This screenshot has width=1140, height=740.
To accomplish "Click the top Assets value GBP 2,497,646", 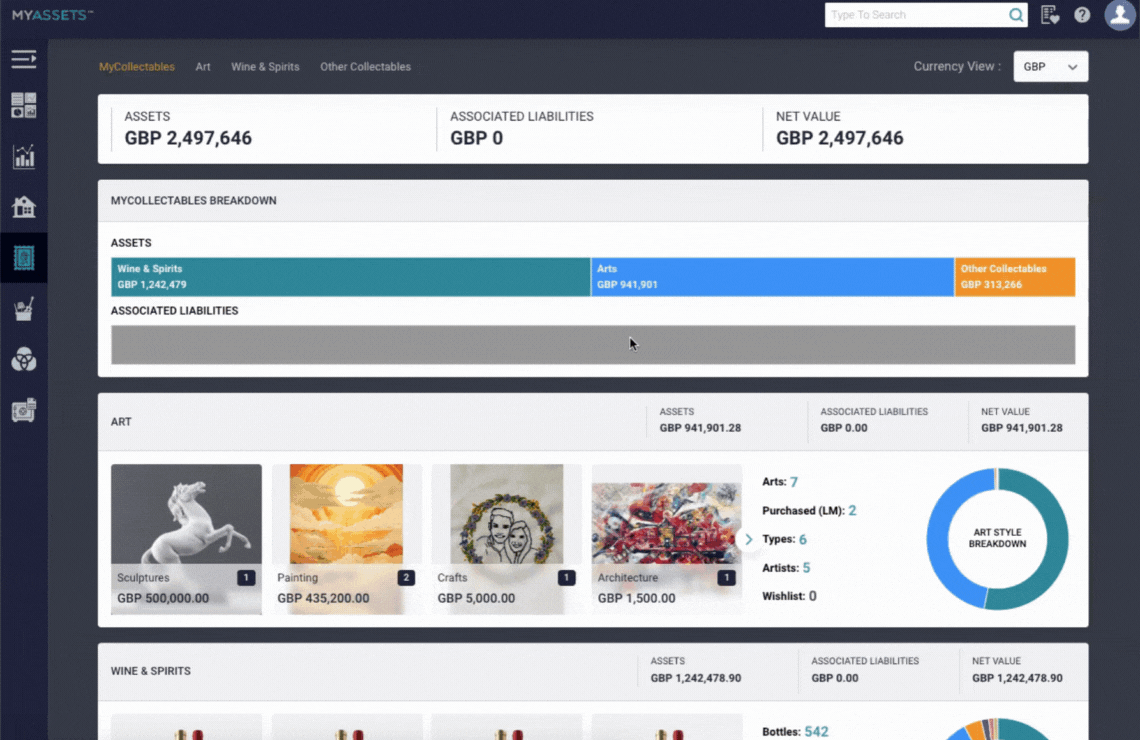I will point(188,138).
